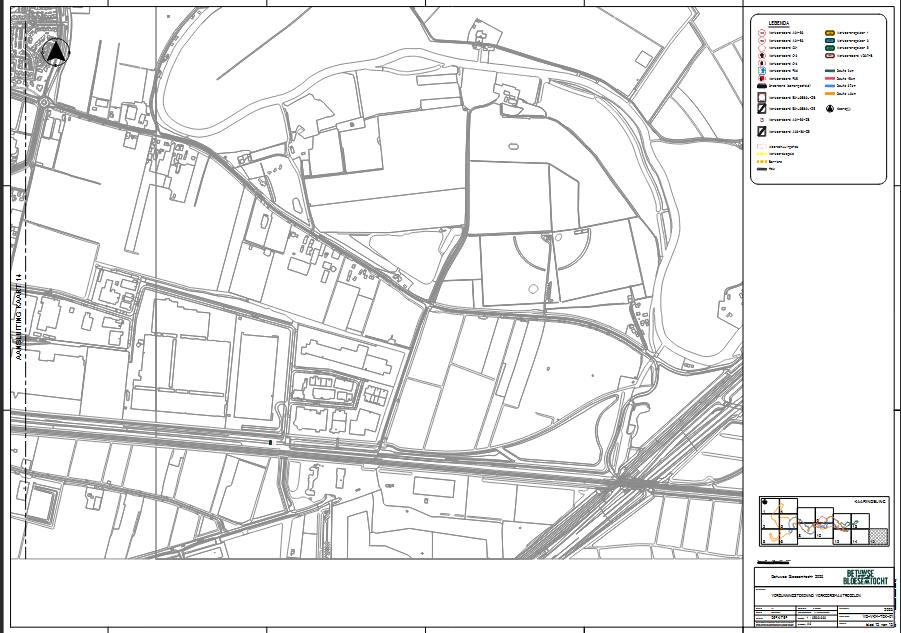Click the blue route line legend swatch
Screen dimensions: 901x633
pyautogui.click(x=829, y=86)
